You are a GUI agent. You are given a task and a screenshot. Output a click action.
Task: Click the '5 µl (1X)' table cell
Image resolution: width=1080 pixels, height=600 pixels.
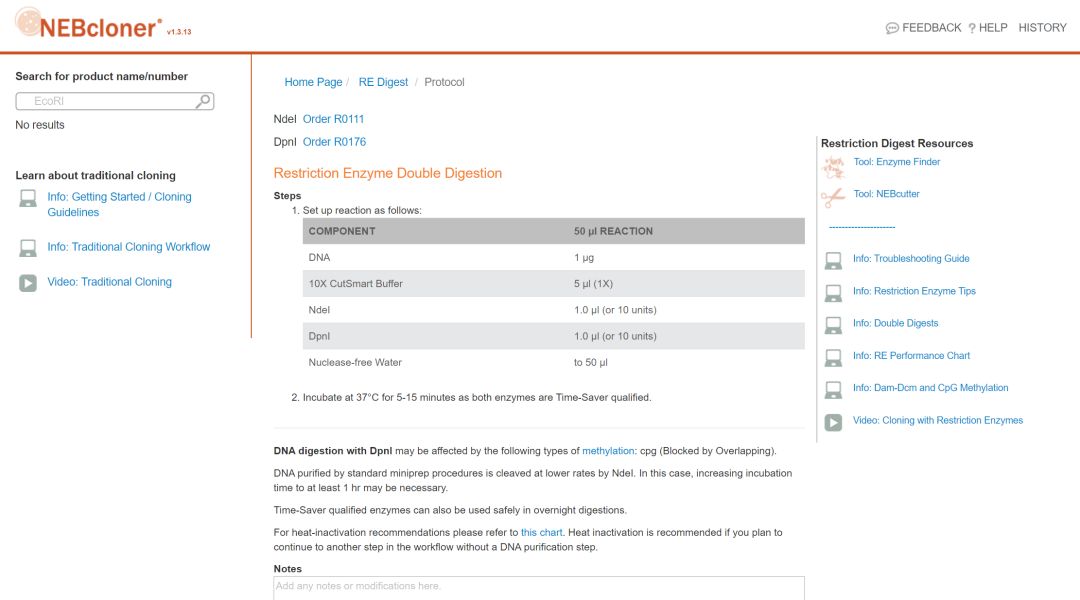(x=593, y=284)
